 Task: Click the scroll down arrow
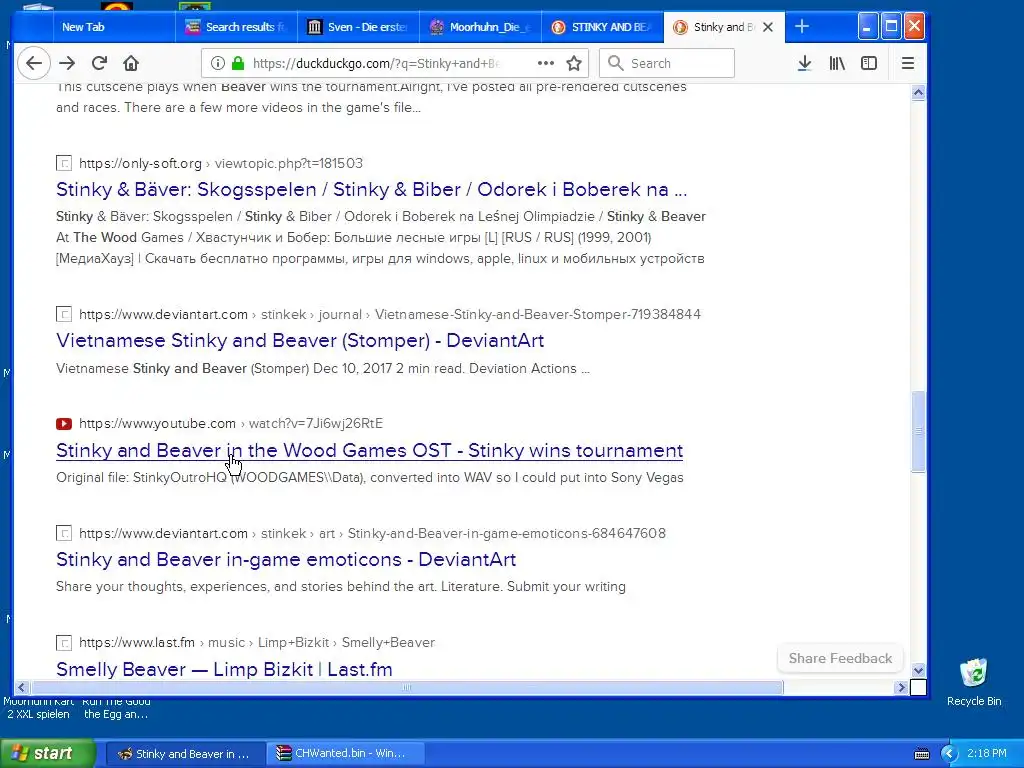918,671
